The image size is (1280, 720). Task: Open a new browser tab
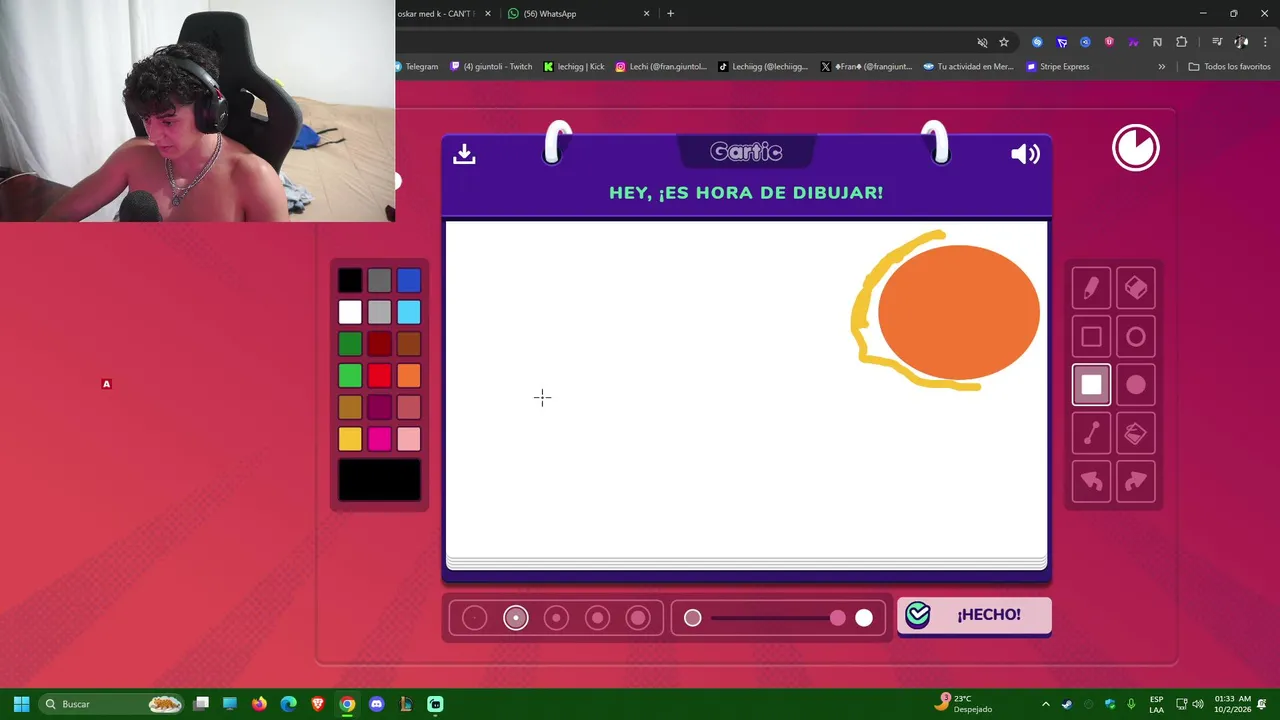pos(670,13)
